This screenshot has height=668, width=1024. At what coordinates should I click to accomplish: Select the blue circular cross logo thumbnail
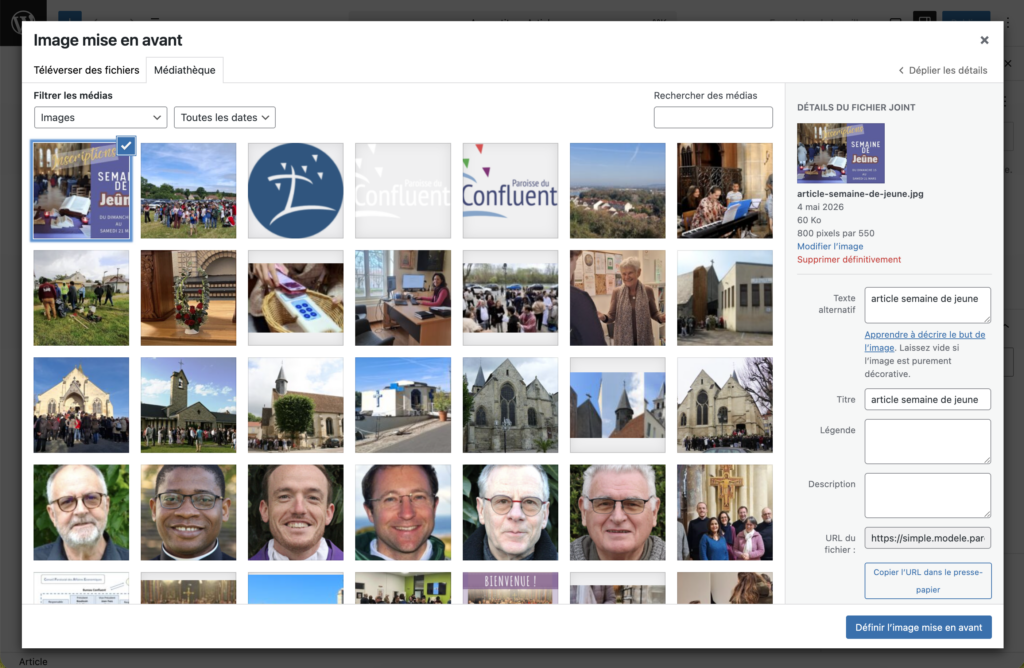pos(296,191)
